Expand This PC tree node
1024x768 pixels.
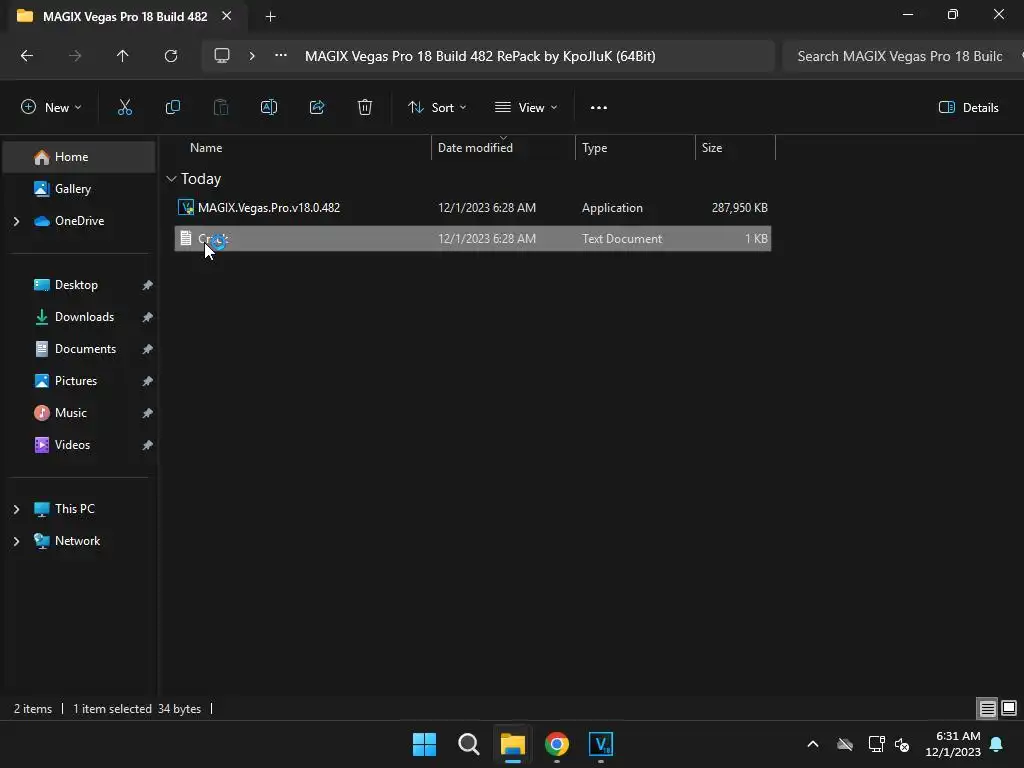click(16, 509)
